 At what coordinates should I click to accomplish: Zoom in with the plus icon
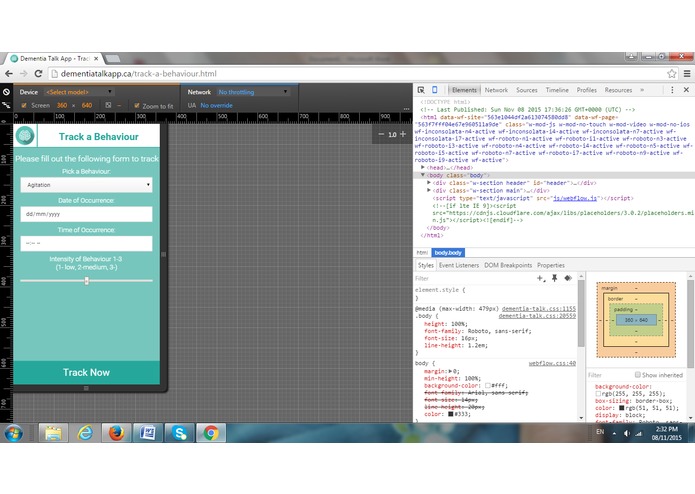[x=403, y=134]
